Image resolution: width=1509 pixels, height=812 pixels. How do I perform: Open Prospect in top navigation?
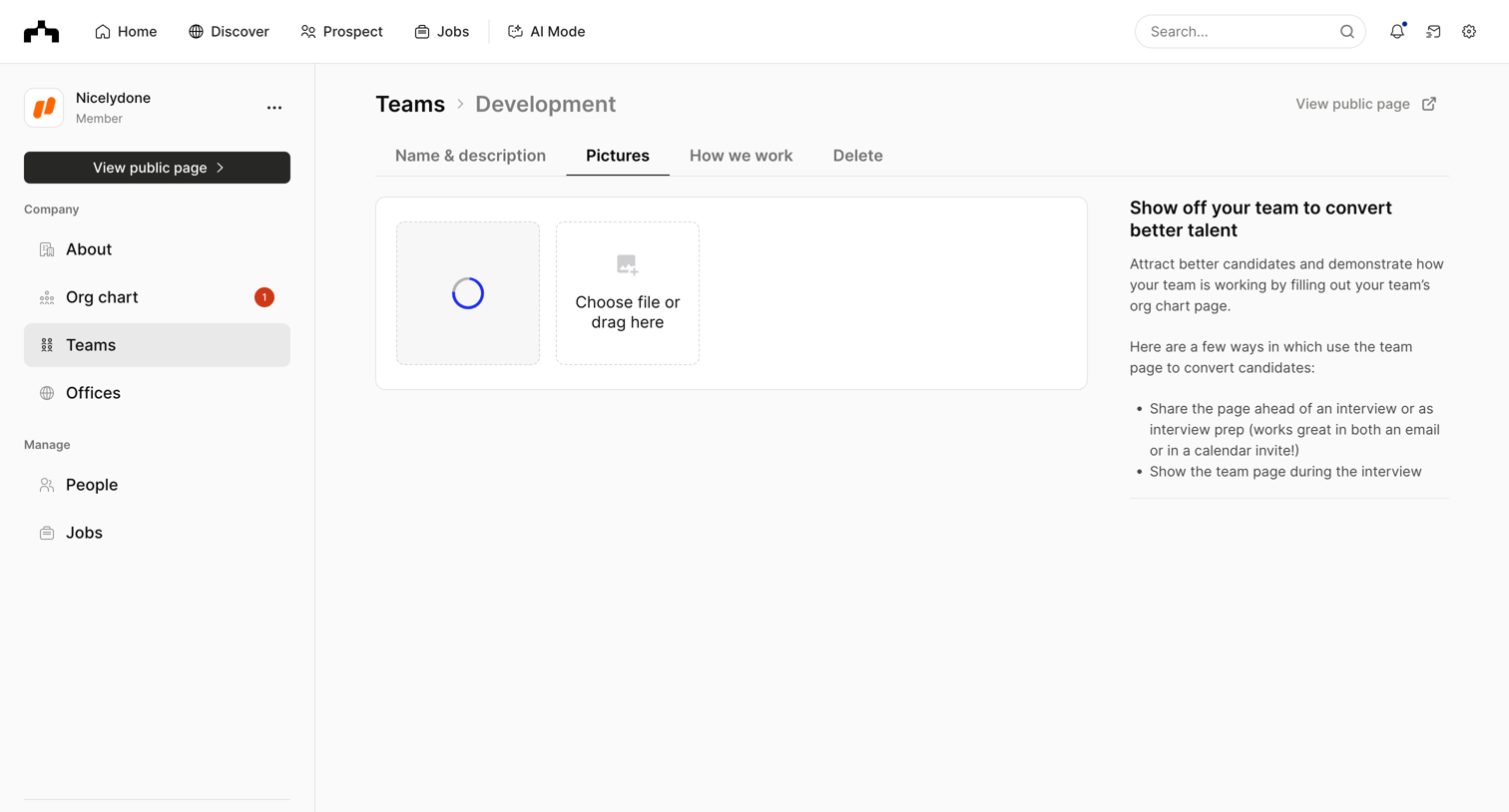pos(341,32)
